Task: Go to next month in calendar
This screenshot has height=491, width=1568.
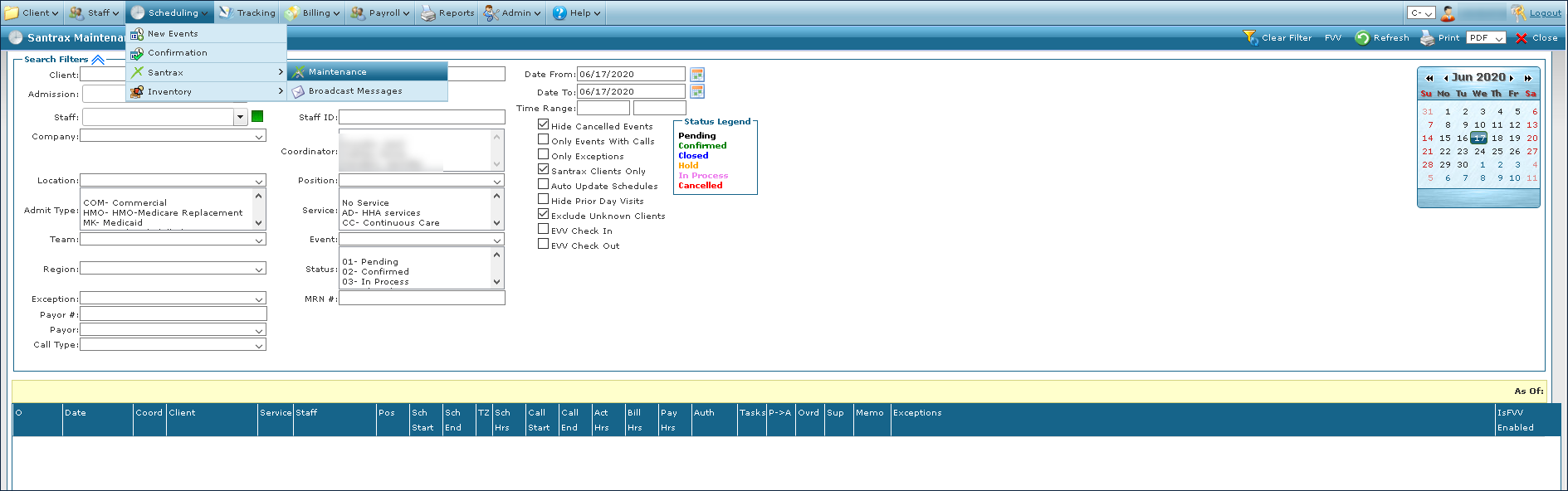Action: pyautogui.click(x=1512, y=78)
